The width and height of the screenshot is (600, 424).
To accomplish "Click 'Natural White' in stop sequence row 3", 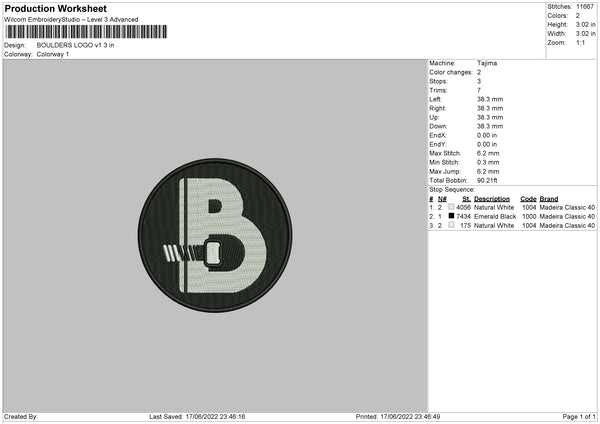I will pyautogui.click(x=494, y=226).
